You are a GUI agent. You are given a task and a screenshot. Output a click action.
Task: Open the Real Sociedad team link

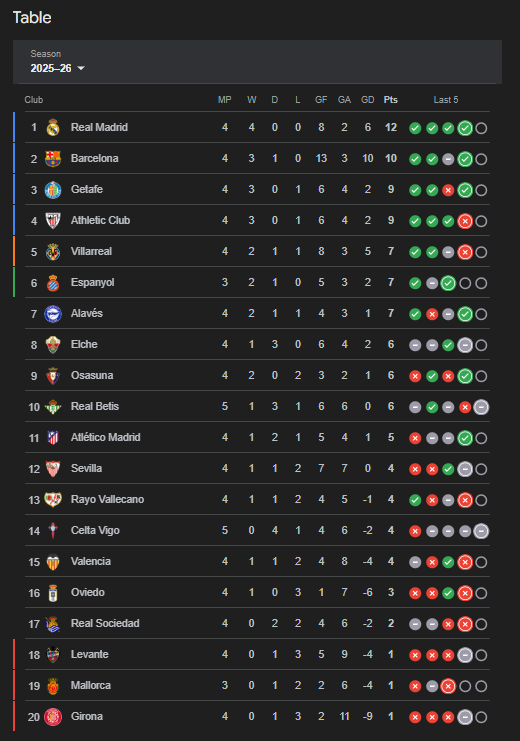tap(105, 624)
